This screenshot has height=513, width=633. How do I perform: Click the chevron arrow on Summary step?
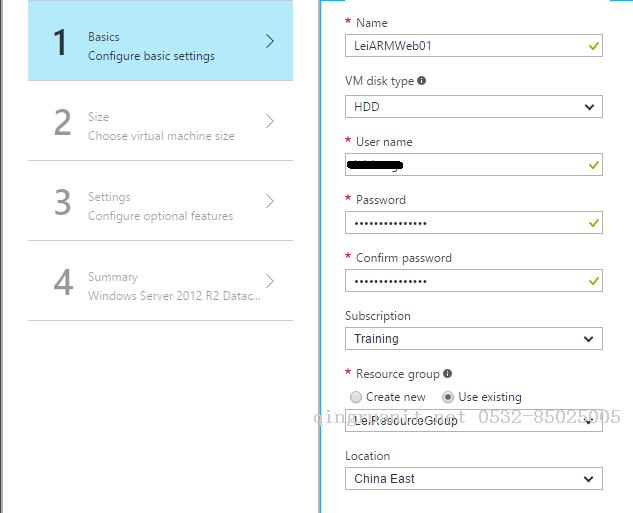270,281
